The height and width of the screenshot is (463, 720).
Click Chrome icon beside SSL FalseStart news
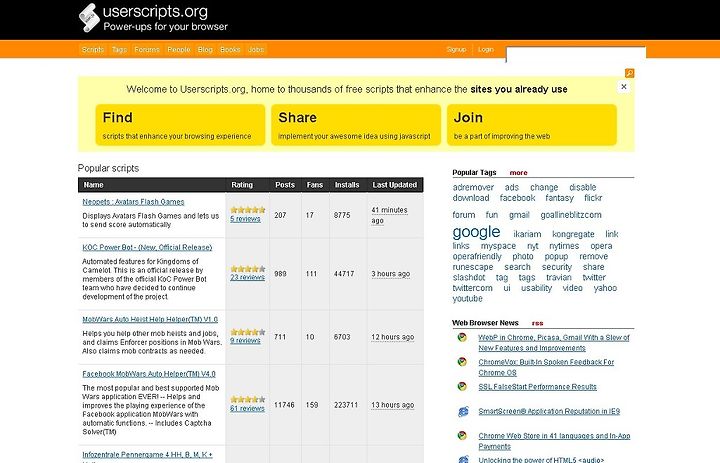click(462, 387)
